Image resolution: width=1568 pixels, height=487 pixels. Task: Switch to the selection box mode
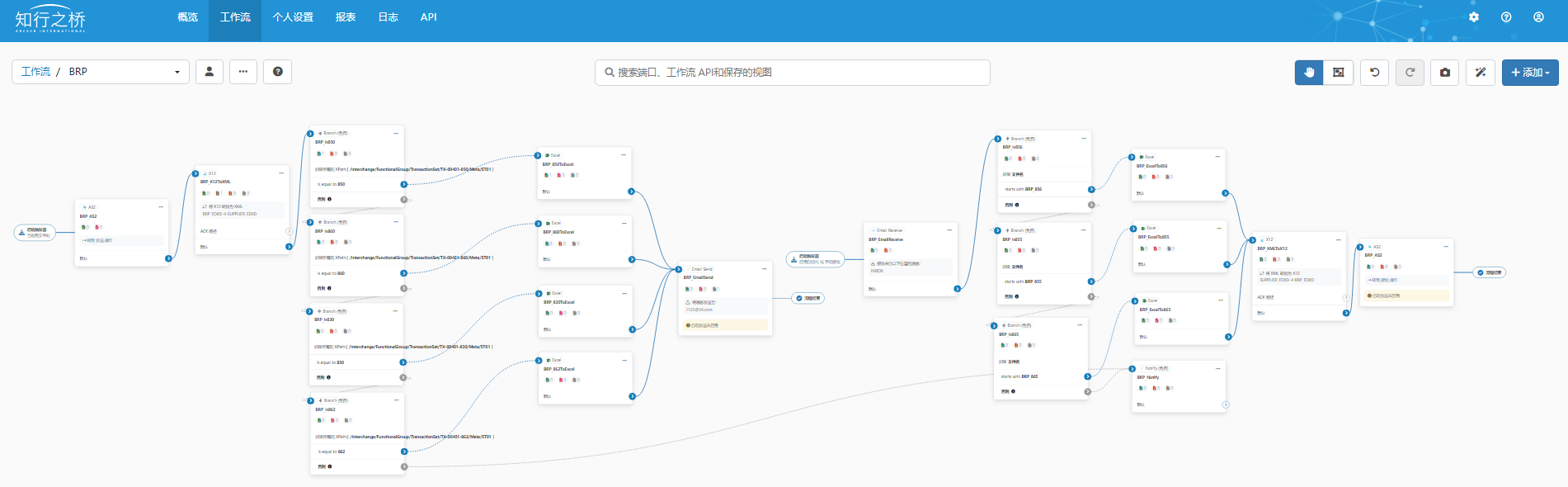(x=1338, y=73)
